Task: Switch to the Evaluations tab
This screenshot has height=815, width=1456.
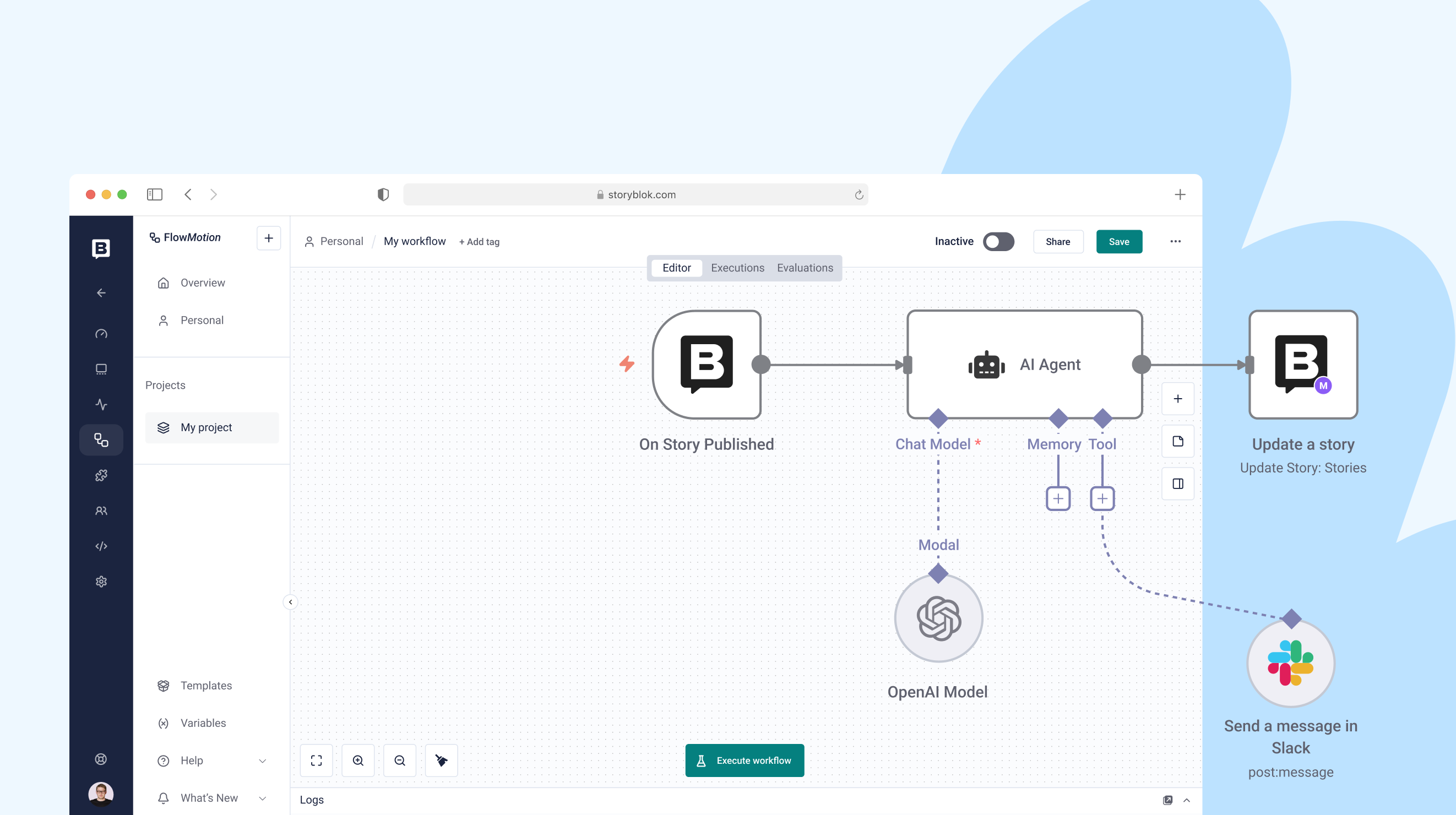Action: tap(805, 268)
